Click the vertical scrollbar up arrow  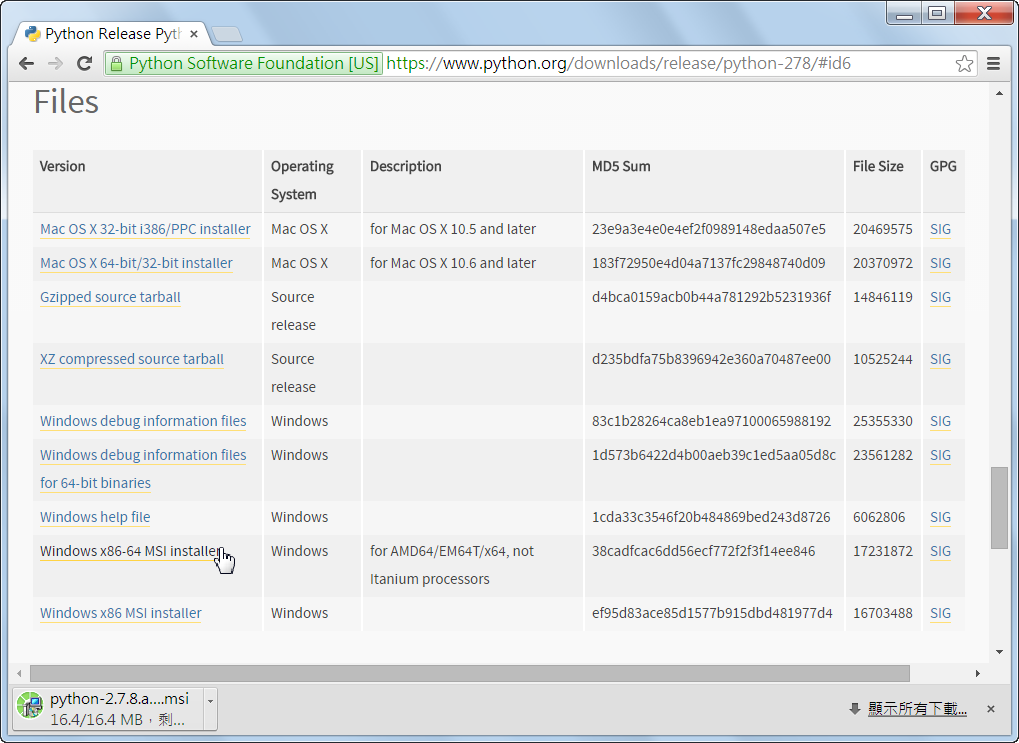(999, 94)
